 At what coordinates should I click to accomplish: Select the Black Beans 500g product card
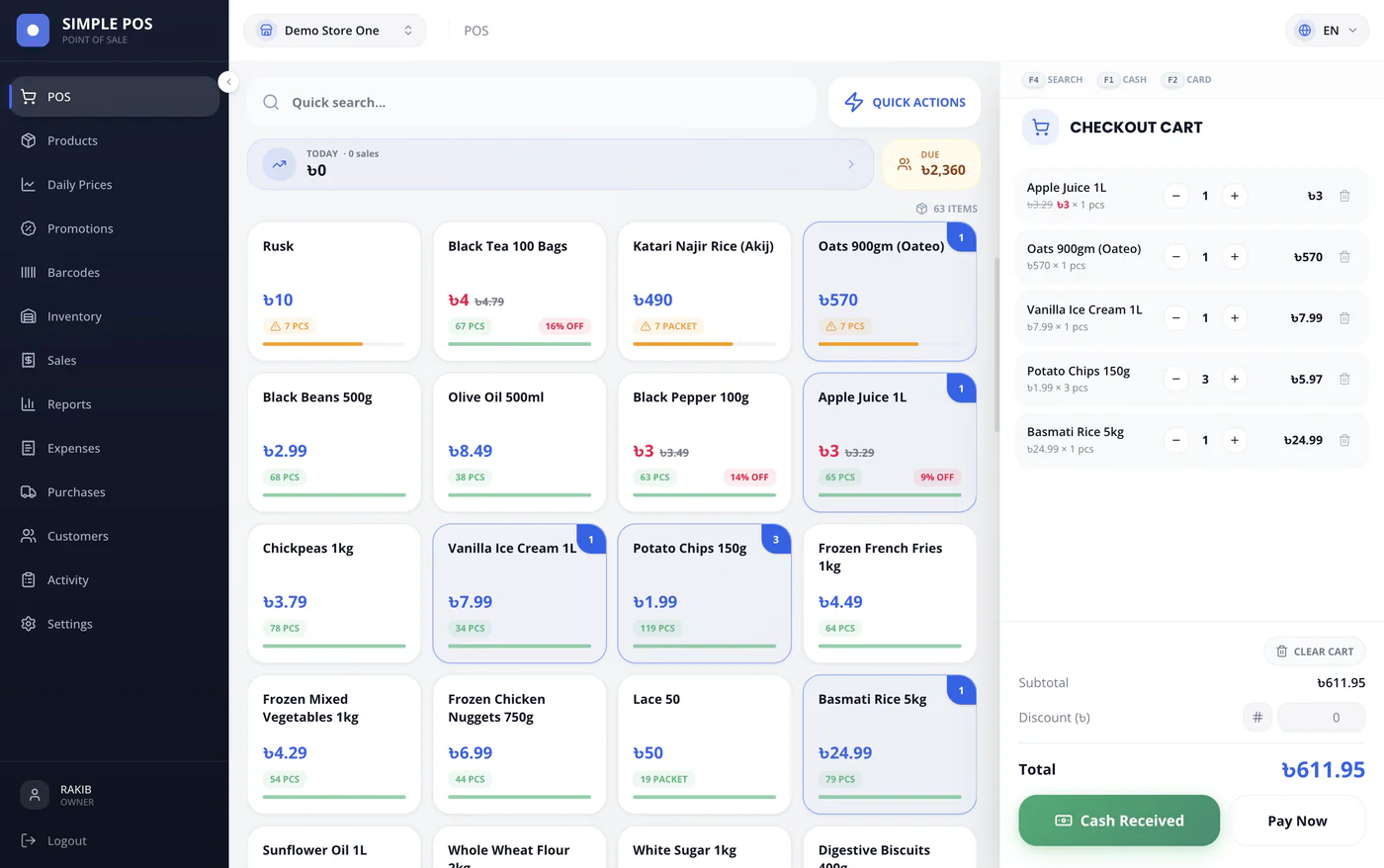334,443
